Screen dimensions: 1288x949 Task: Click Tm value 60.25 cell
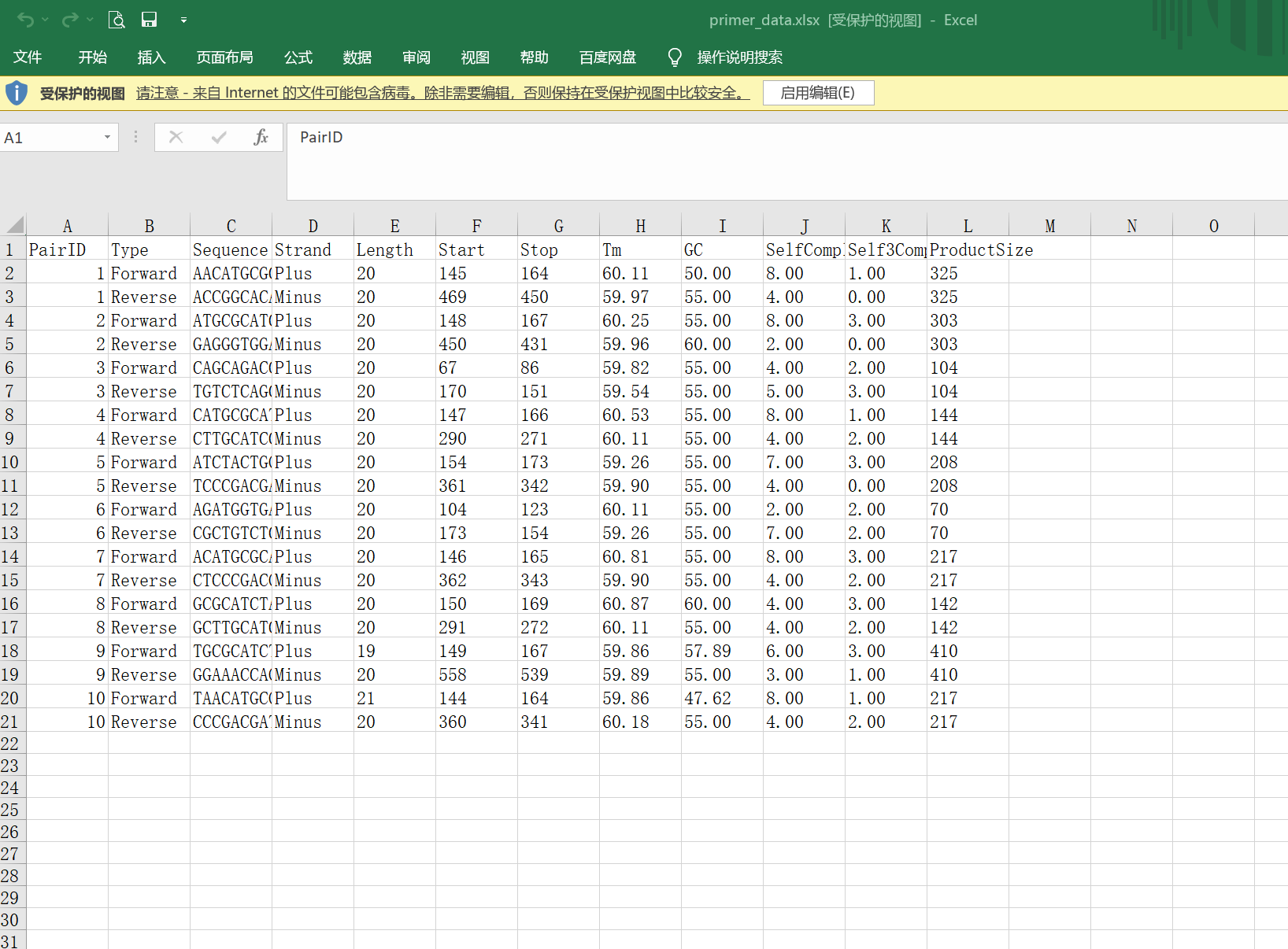[x=641, y=320]
